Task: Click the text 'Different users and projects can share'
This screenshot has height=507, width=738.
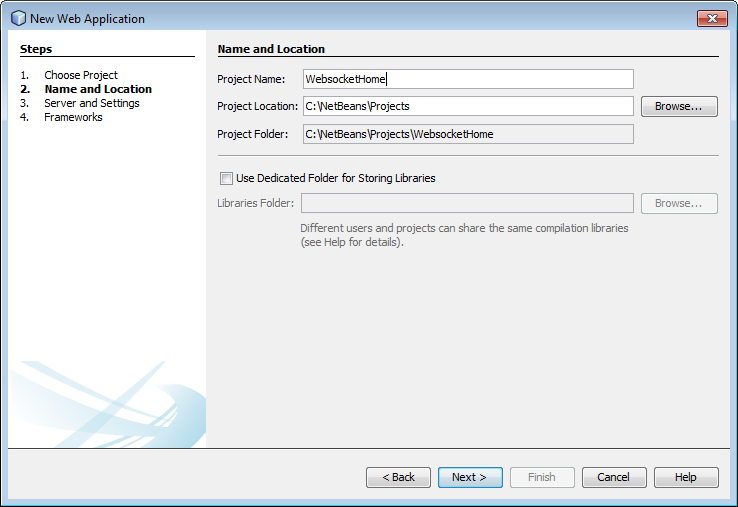Action: [x=392, y=228]
